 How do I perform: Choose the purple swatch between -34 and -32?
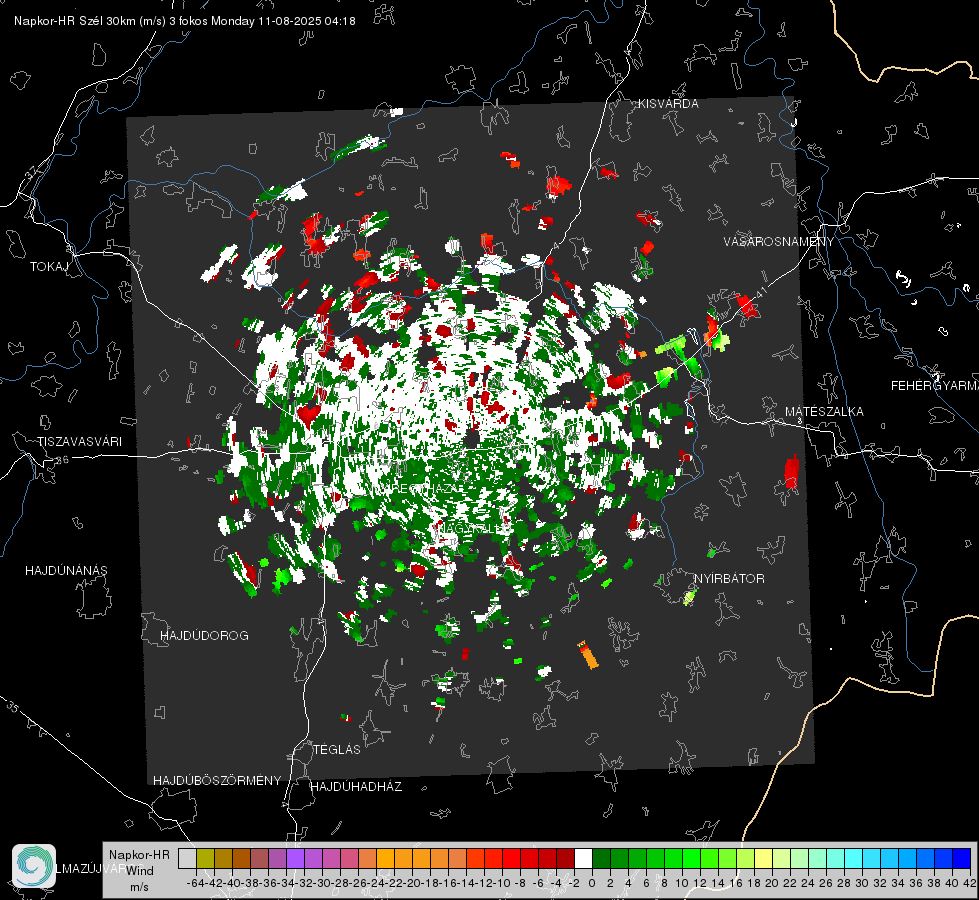[x=295, y=858]
